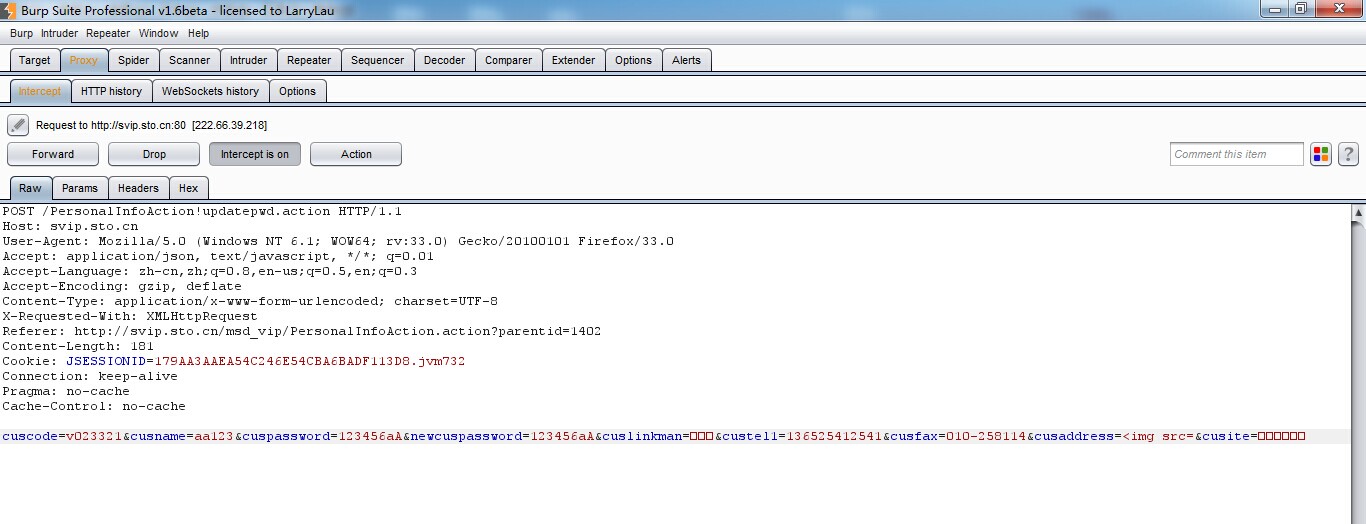Open the Sequencer tab
1366x524 pixels.
pos(377,60)
